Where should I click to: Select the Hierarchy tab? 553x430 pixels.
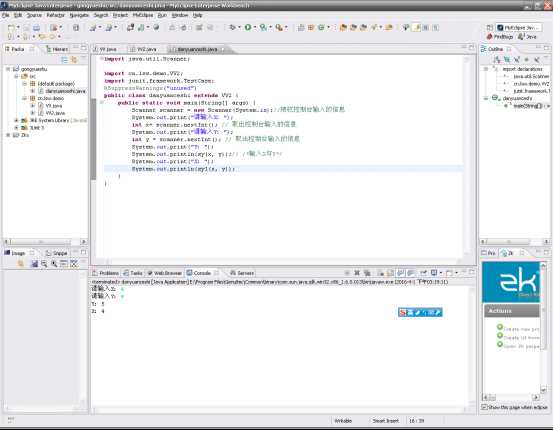57,49
